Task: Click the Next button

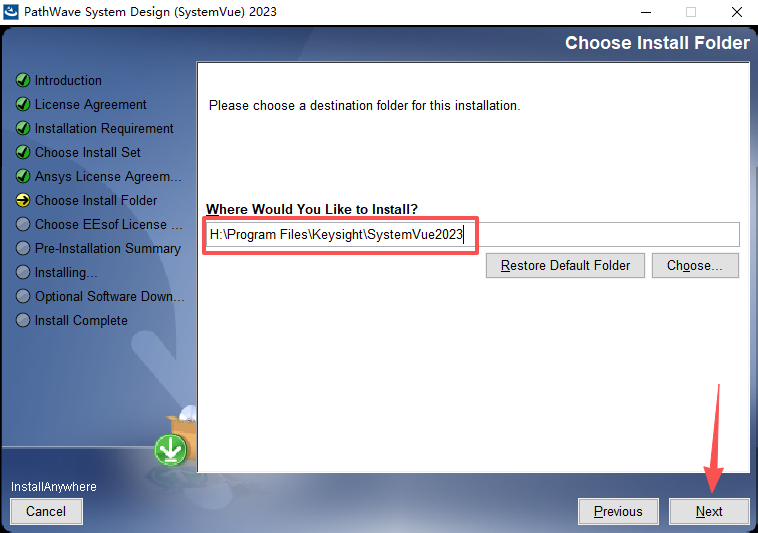Action: click(709, 511)
